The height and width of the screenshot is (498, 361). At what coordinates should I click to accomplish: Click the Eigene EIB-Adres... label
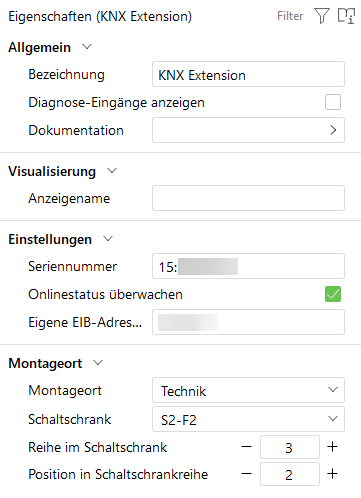(x=85, y=323)
